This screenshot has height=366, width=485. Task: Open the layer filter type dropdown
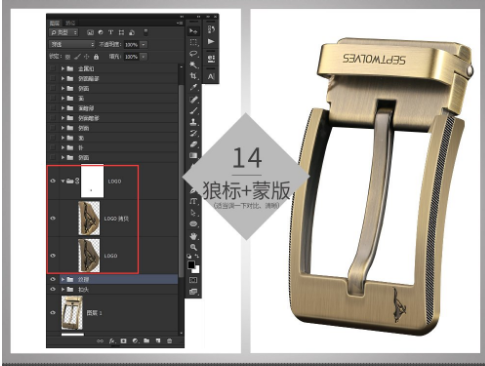click(64, 32)
